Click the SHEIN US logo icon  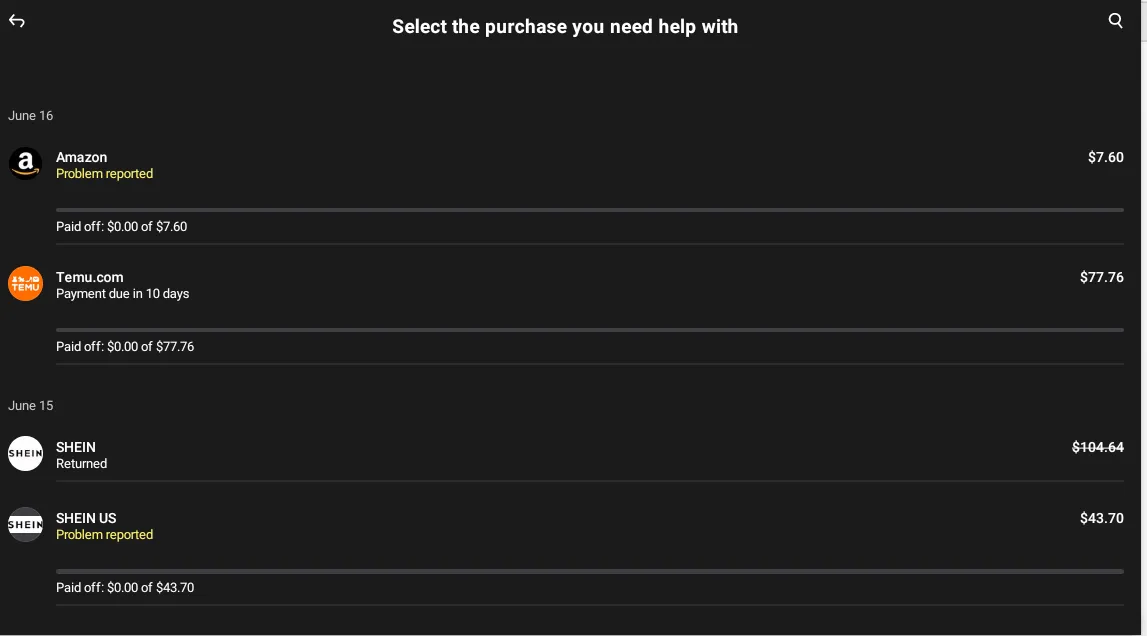coord(25,524)
